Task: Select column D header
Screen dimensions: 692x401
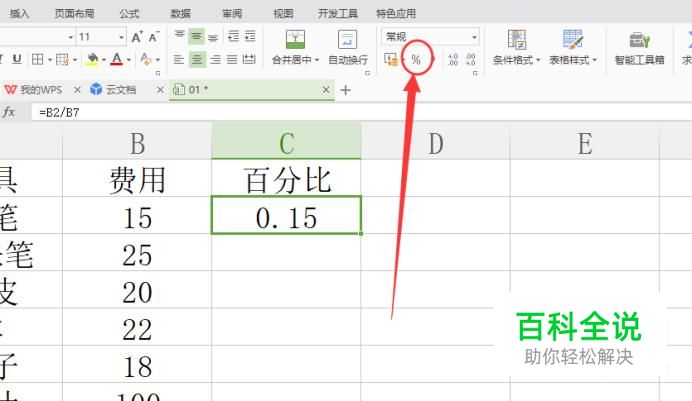Action: coord(436,143)
